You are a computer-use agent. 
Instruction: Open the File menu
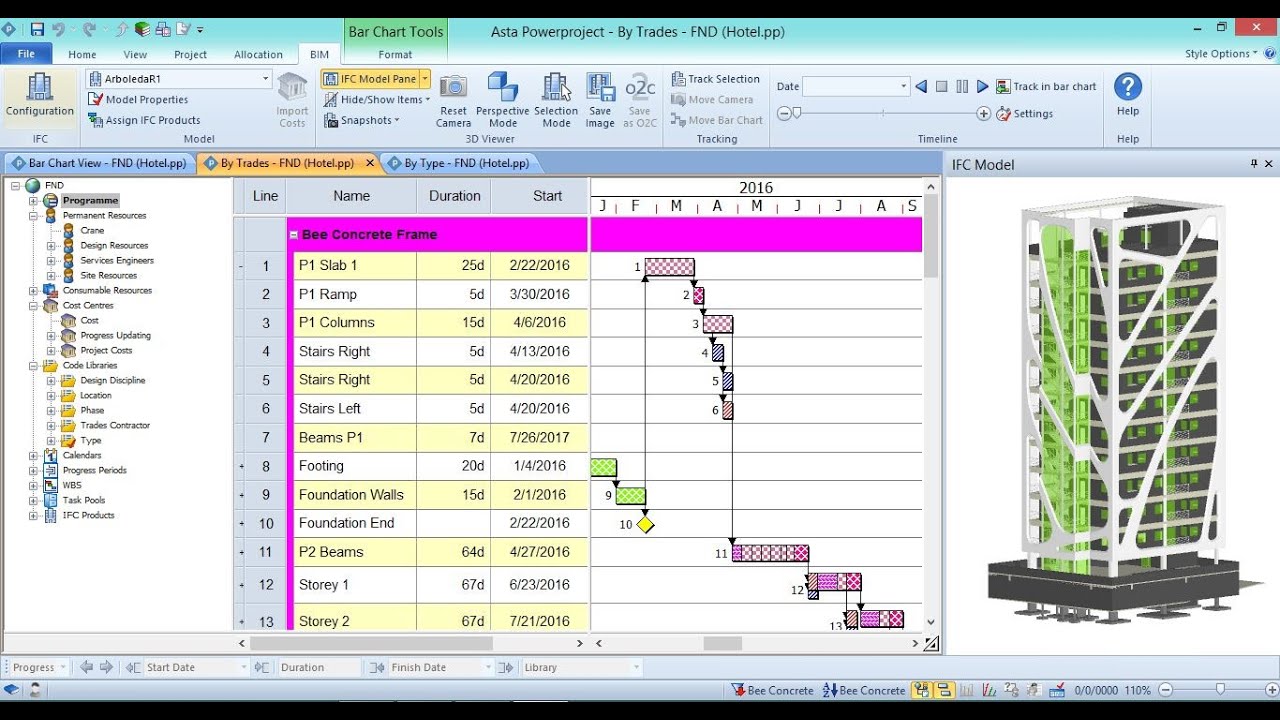point(26,54)
